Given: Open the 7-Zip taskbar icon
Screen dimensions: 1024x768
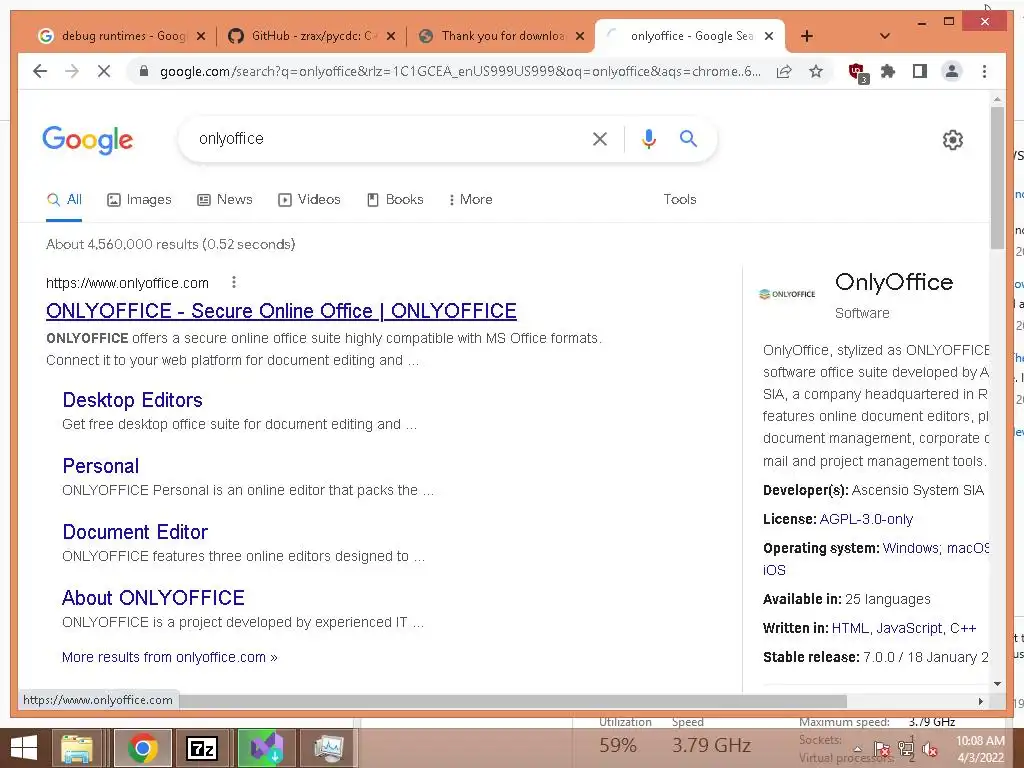Looking at the screenshot, I should (x=202, y=748).
